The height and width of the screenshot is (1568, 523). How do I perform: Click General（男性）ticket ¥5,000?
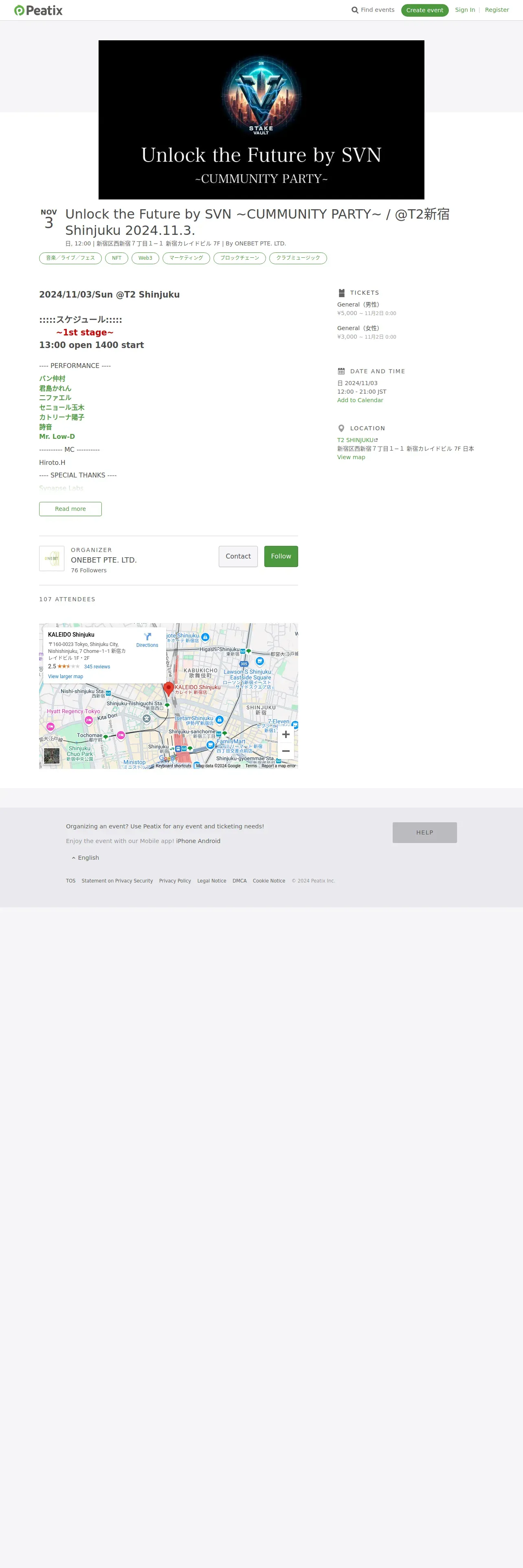point(367,309)
